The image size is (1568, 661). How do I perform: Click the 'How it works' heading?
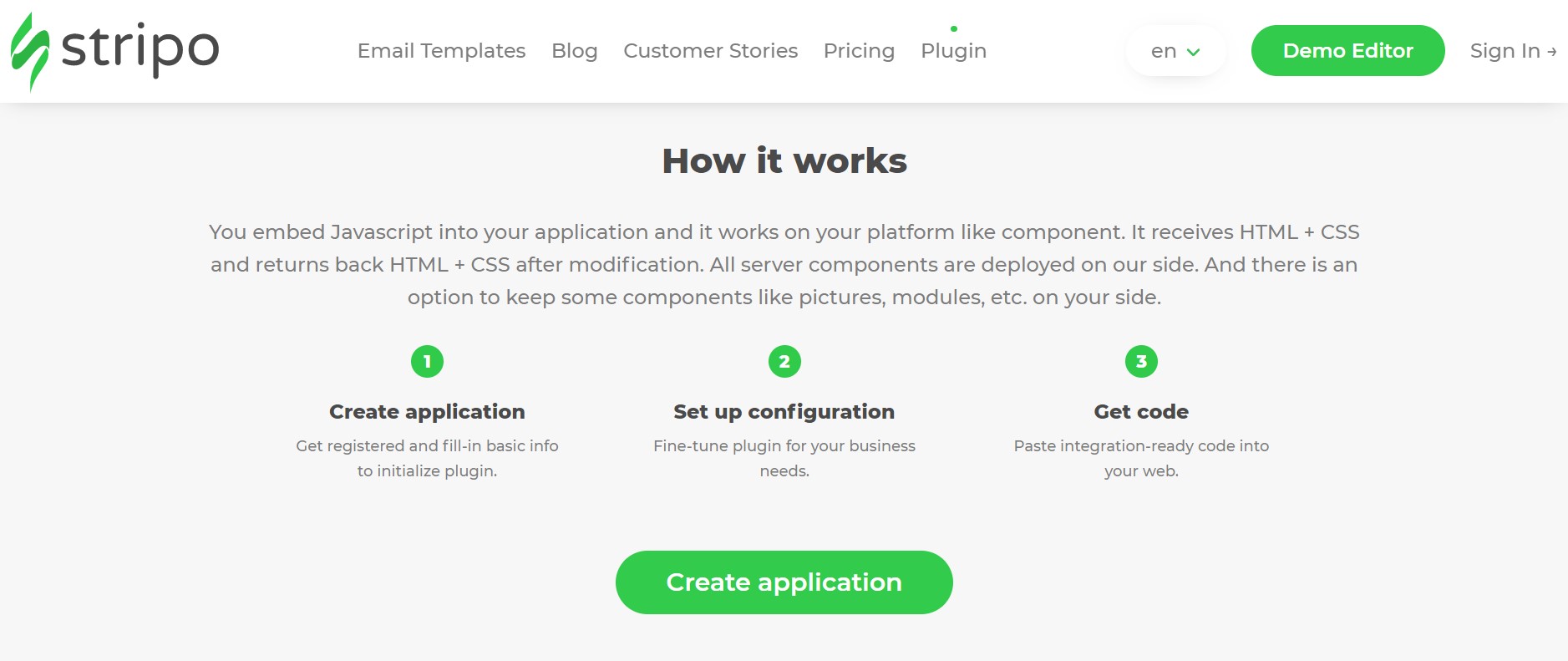pyautogui.click(x=784, y=160)
